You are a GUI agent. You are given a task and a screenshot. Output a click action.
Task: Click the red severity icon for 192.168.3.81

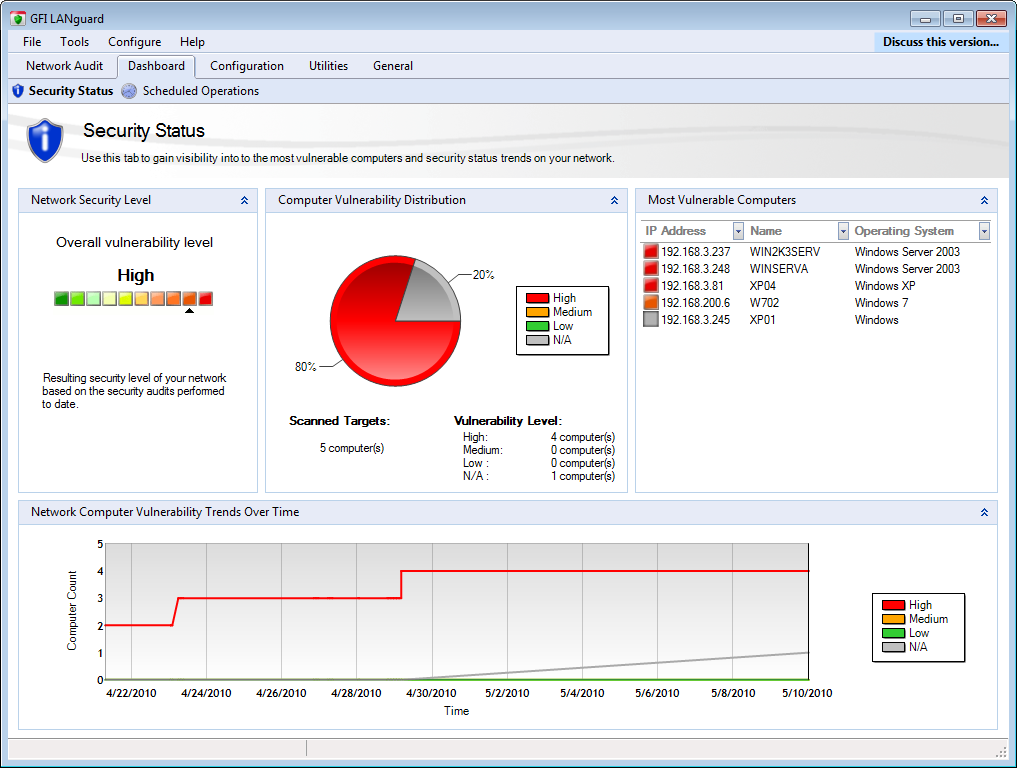tap(651, 285)
